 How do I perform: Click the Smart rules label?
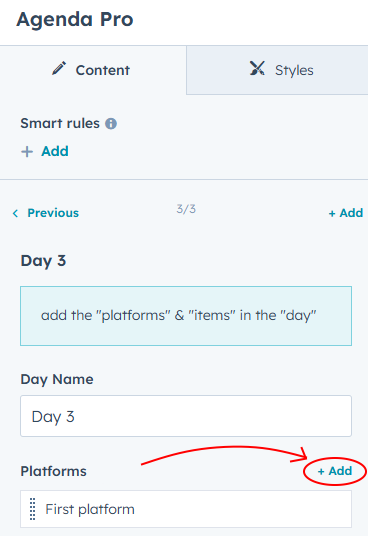point(60,123)
